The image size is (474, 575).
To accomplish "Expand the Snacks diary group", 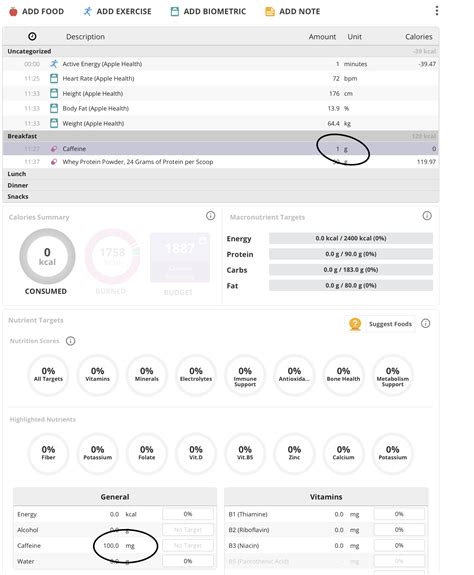I will click(x=221, y=197).
